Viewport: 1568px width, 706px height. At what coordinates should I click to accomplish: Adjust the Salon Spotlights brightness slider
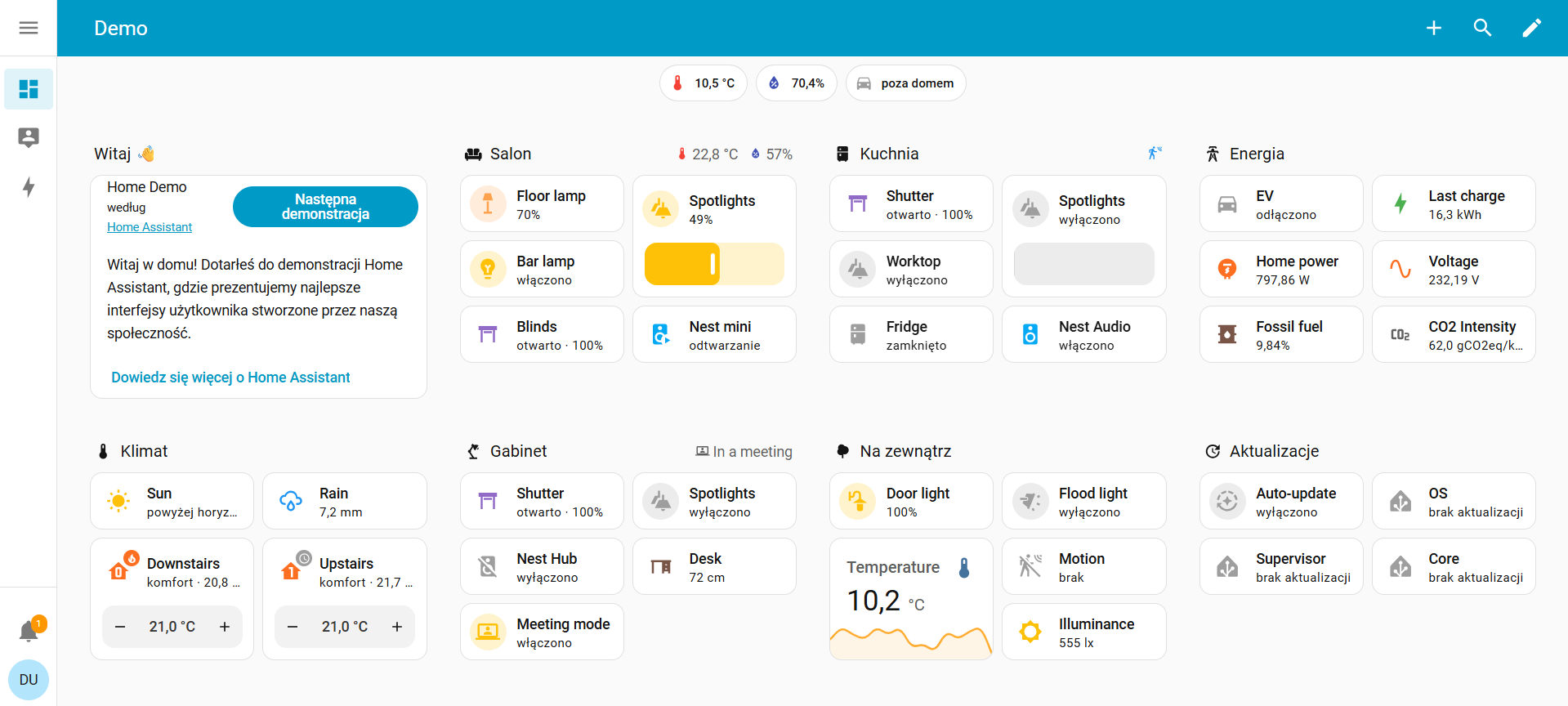[713, 264]
